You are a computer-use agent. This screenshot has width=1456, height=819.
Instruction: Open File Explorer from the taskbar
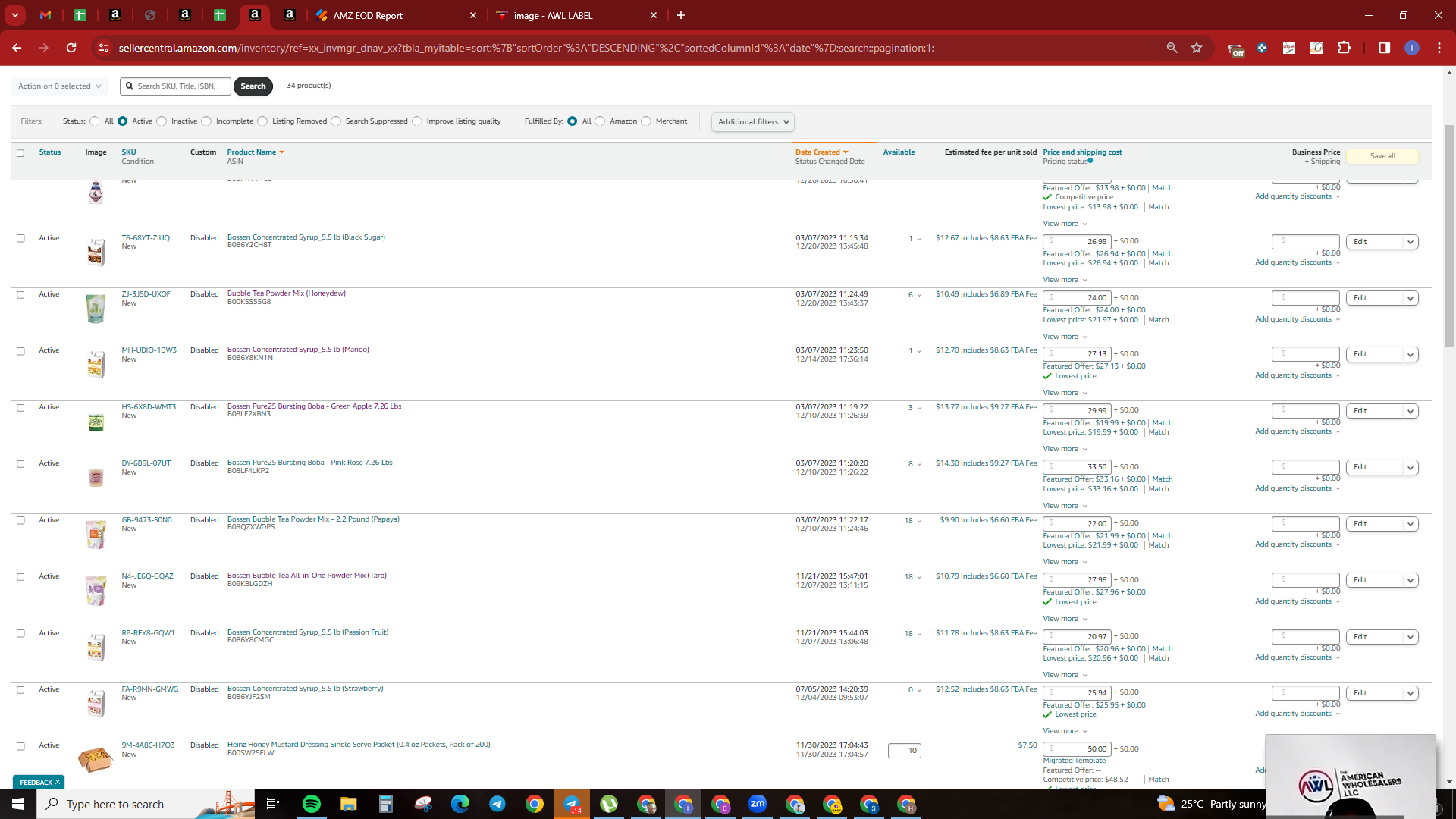349,804
